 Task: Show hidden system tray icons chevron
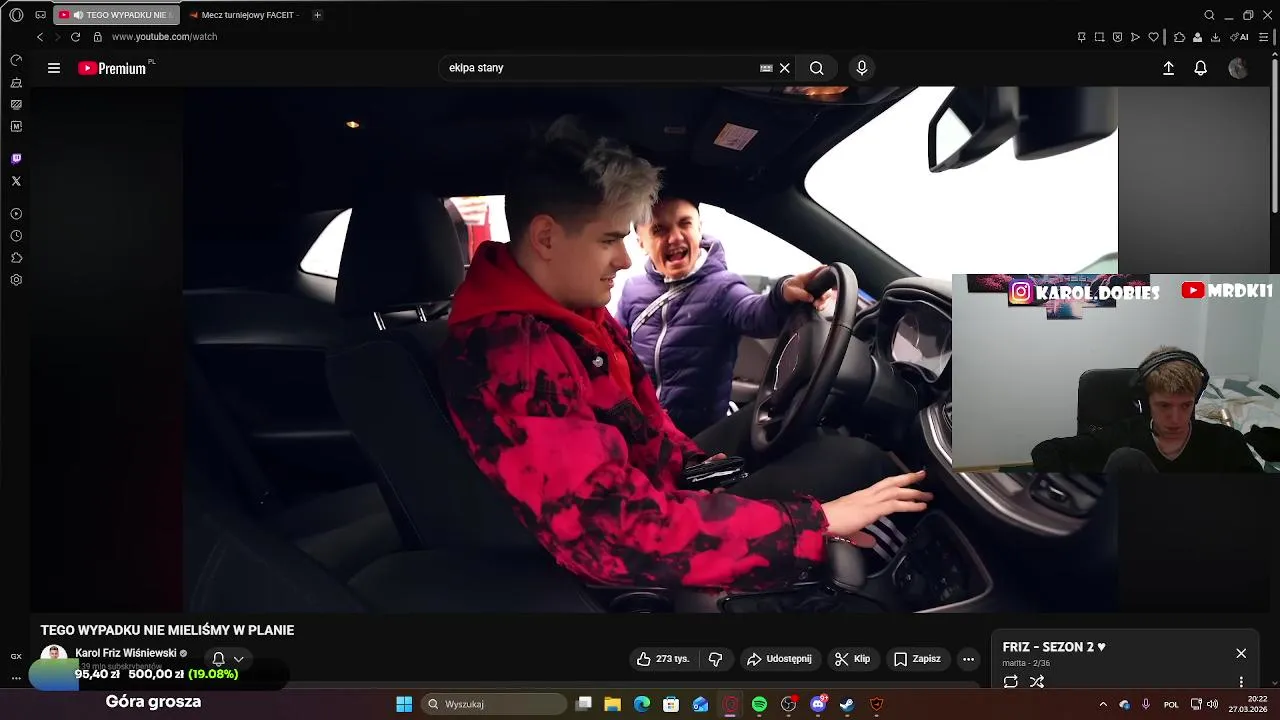click(x=1103, y=704)
